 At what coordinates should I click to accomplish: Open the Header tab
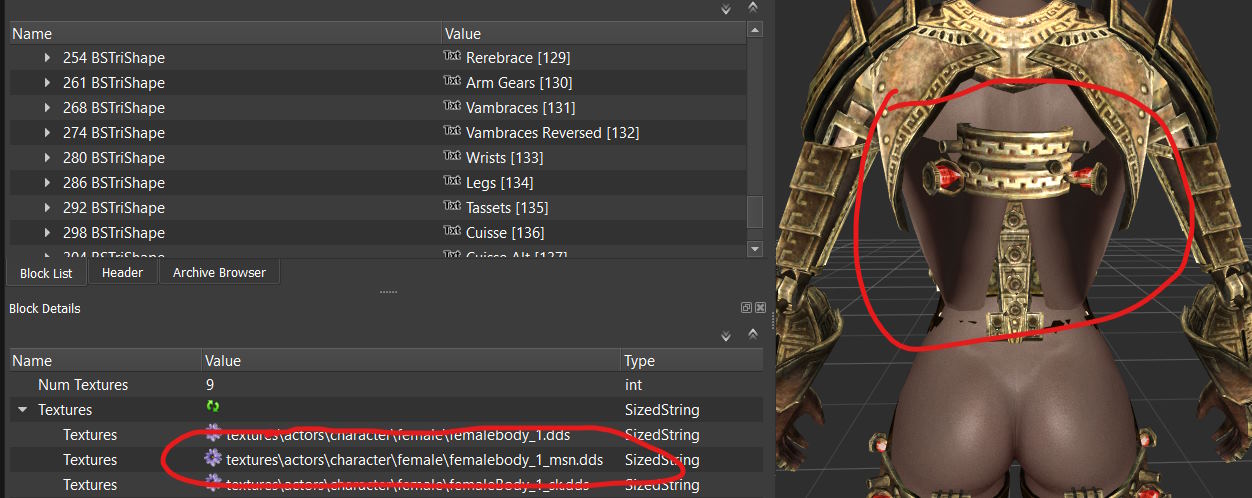click(122, 272)
